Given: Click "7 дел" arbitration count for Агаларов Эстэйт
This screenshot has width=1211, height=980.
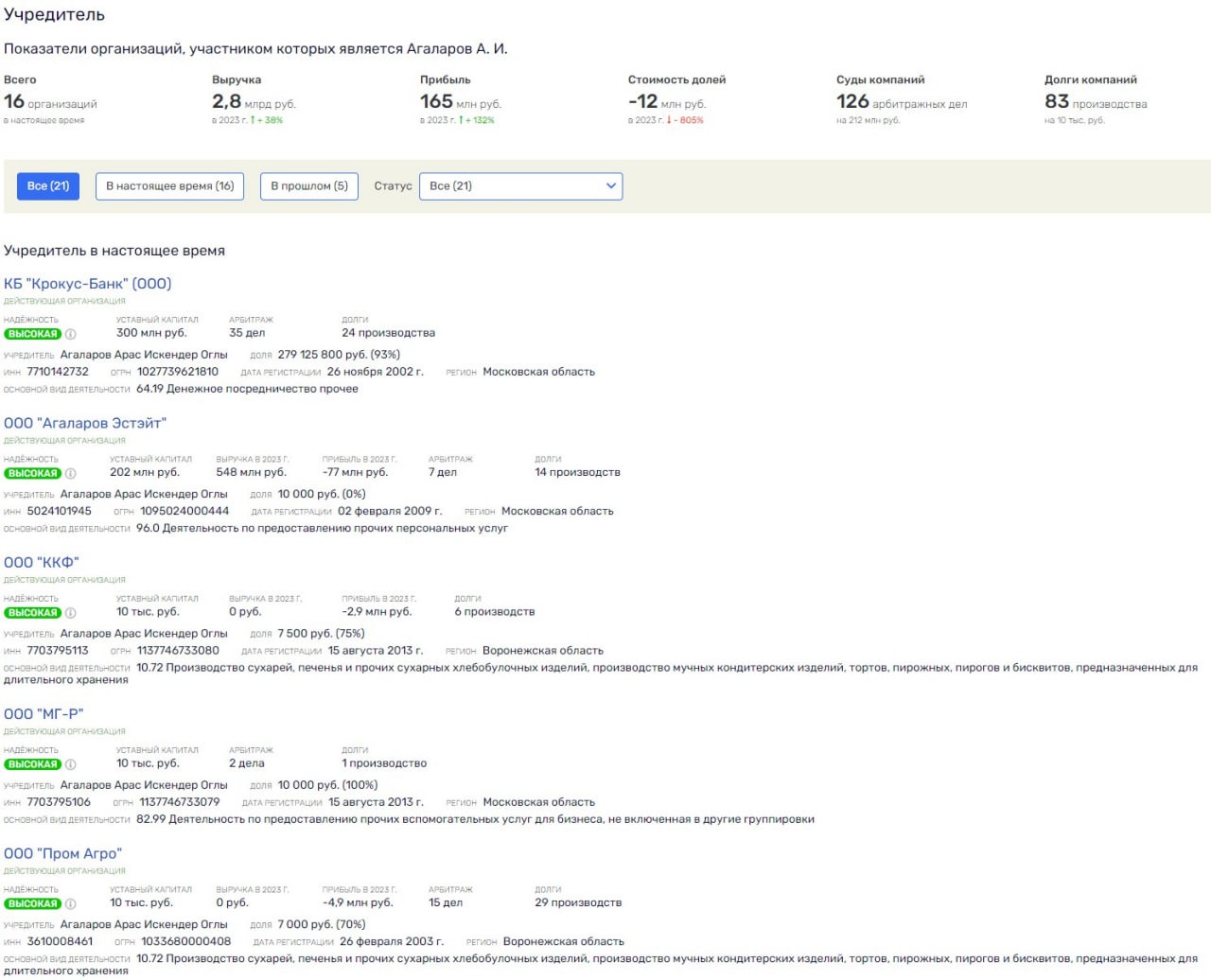Looking at the screenshot, I should click(x=443, y=472).
